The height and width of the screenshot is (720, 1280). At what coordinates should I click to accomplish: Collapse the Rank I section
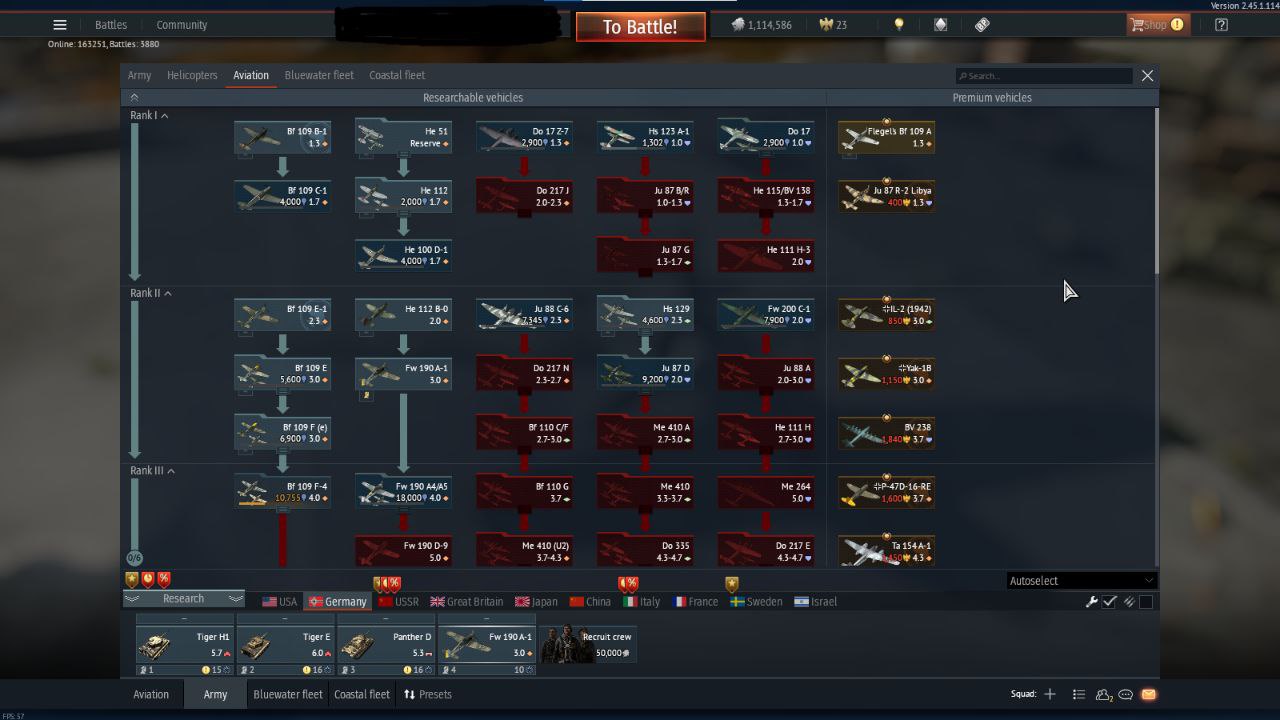coord(164,116)
